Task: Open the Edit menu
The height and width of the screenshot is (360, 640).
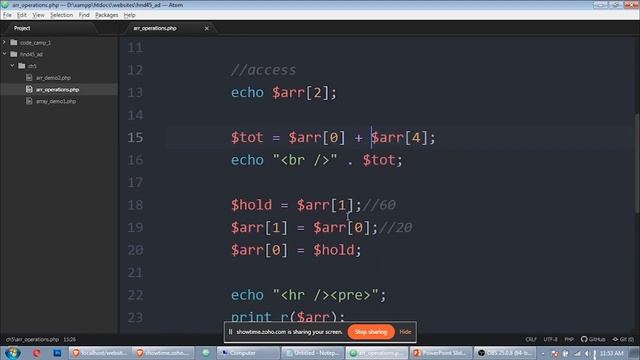Action: click(x=22, y=15)
